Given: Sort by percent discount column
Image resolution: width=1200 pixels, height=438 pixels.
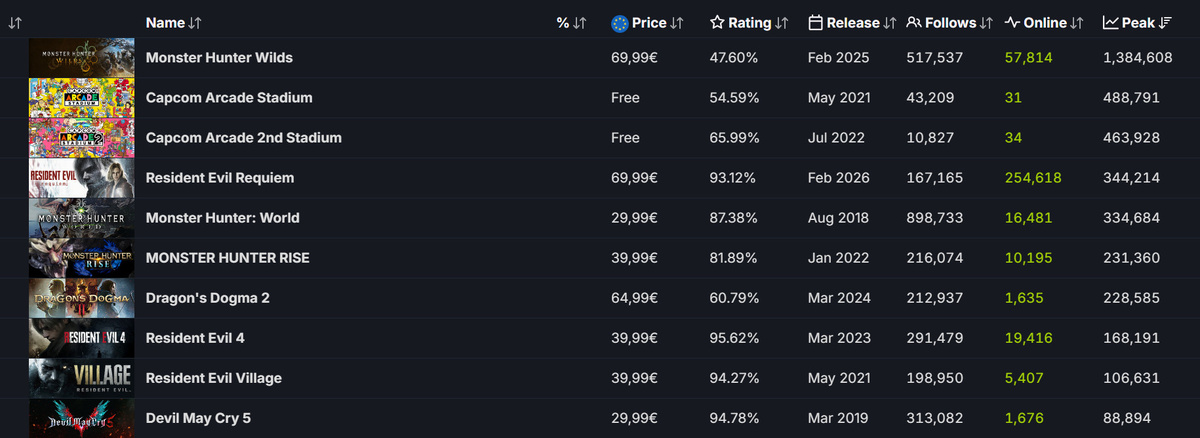Looking at the screenshot, I should [x=571, y=23].
